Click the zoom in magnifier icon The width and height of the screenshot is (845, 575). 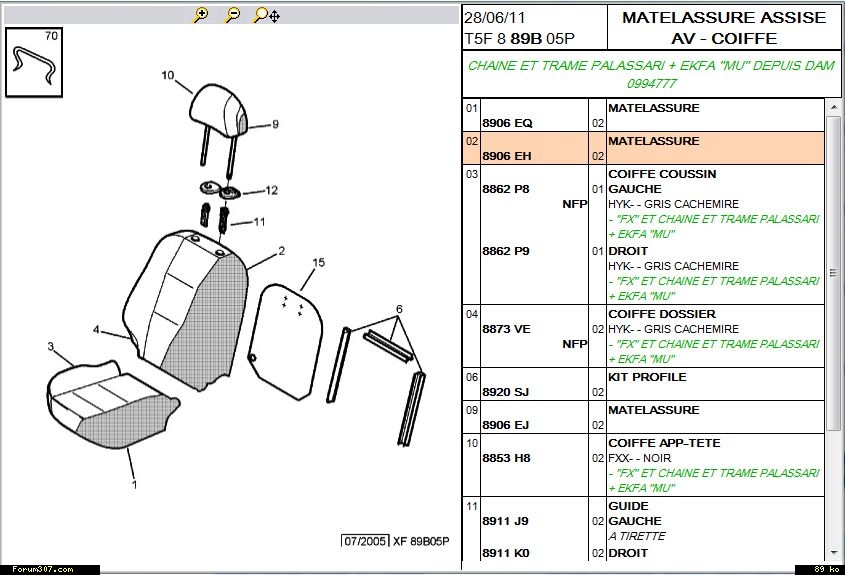(x=201, y=15)
